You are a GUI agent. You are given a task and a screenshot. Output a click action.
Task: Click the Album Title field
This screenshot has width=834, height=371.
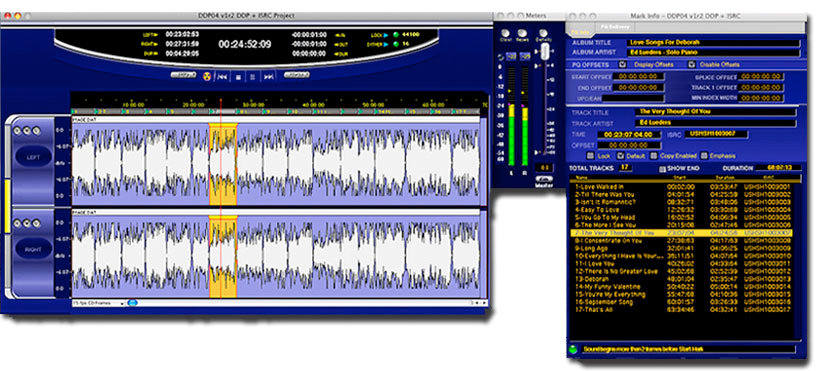pyautogui.click(x=714, y=43)
